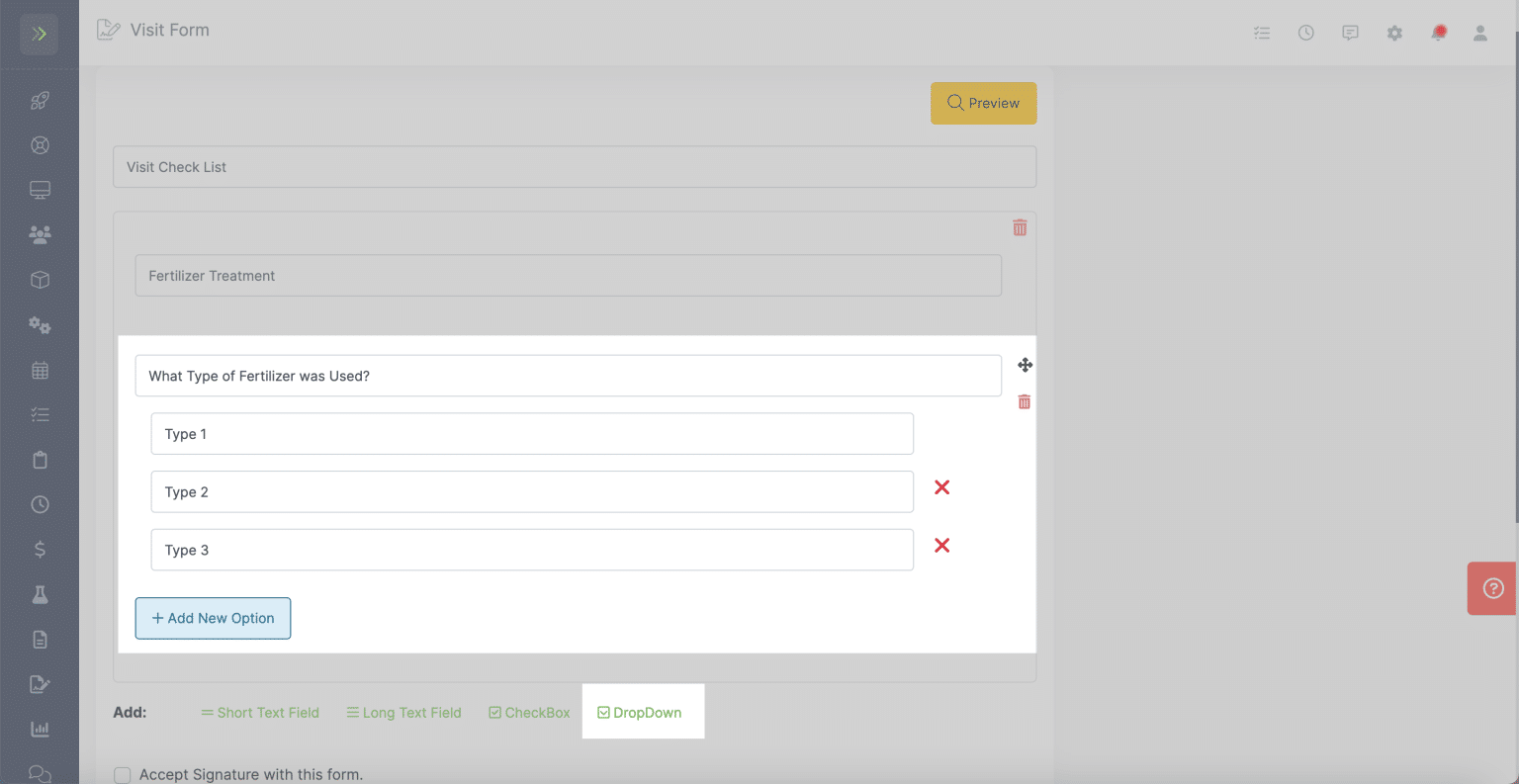Open the settings gear in the top bar
This screenshot has height=784, width=1519.
click(x=1394, y=33)
